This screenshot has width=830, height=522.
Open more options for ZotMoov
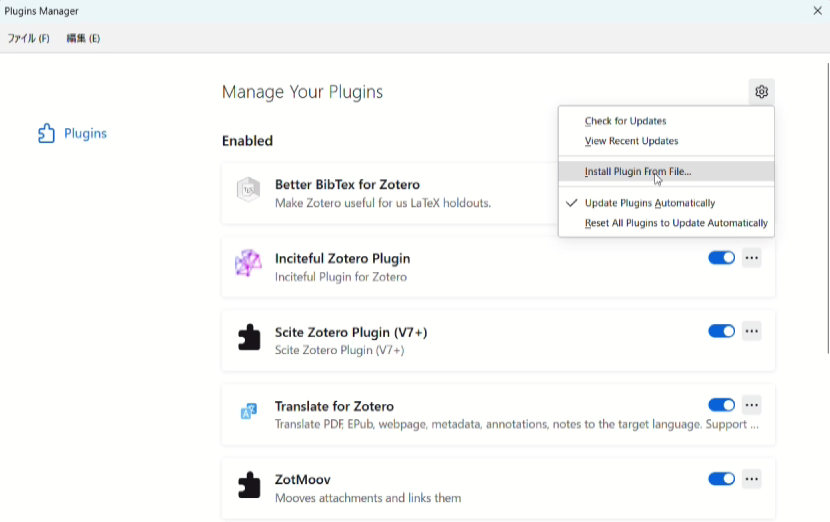click(752, 479)
